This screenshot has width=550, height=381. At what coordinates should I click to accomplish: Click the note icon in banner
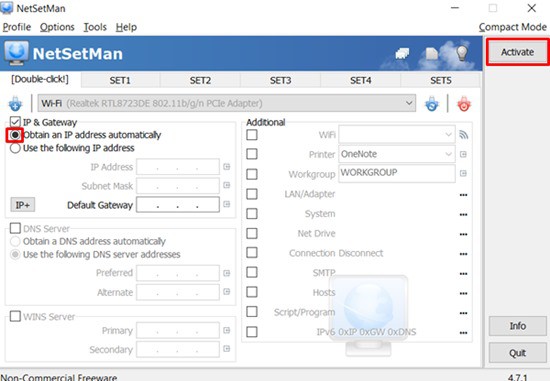pos(432,53)
